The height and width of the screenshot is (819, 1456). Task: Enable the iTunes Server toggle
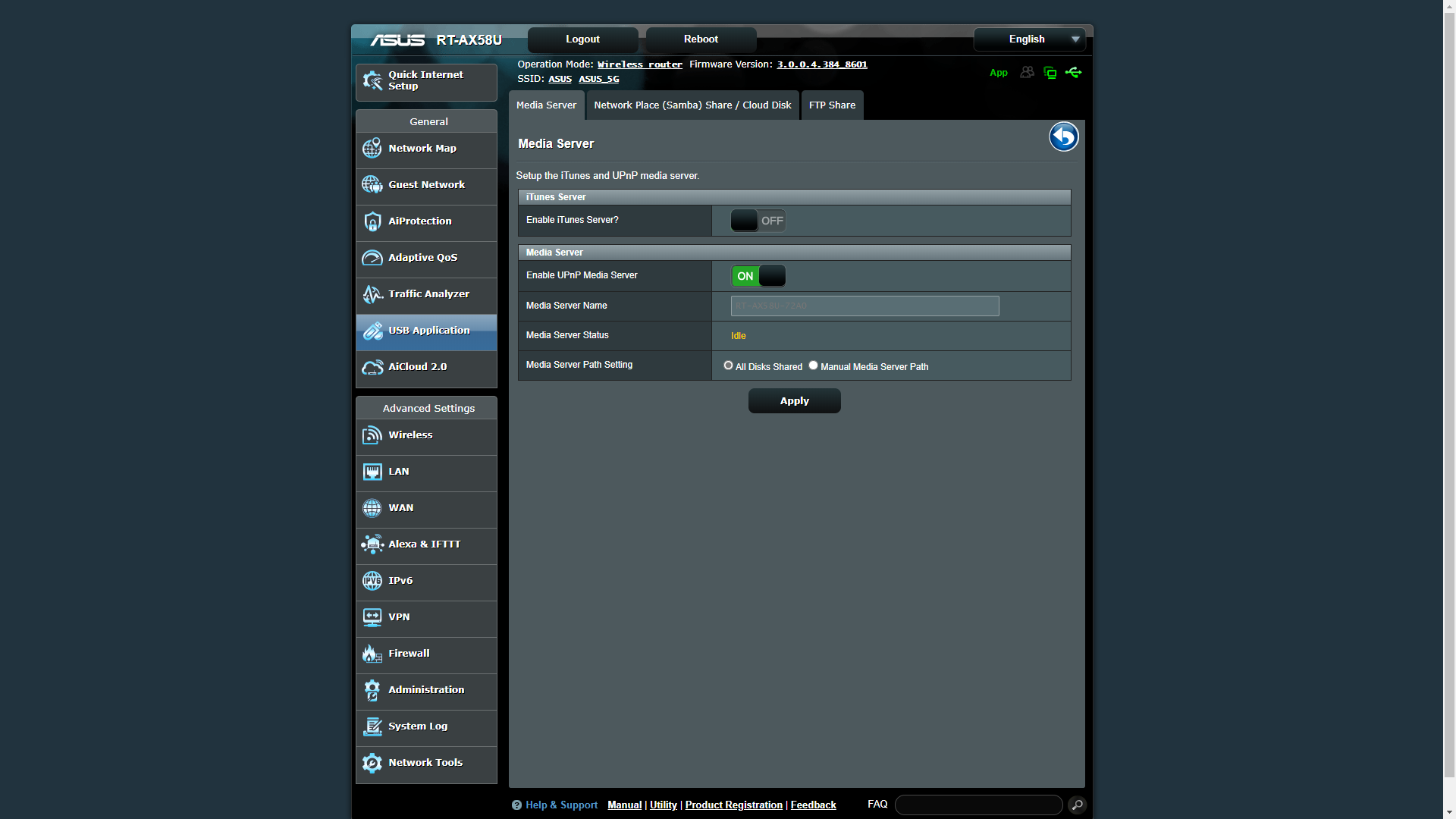pyautogui.click(x=758, y=221)
